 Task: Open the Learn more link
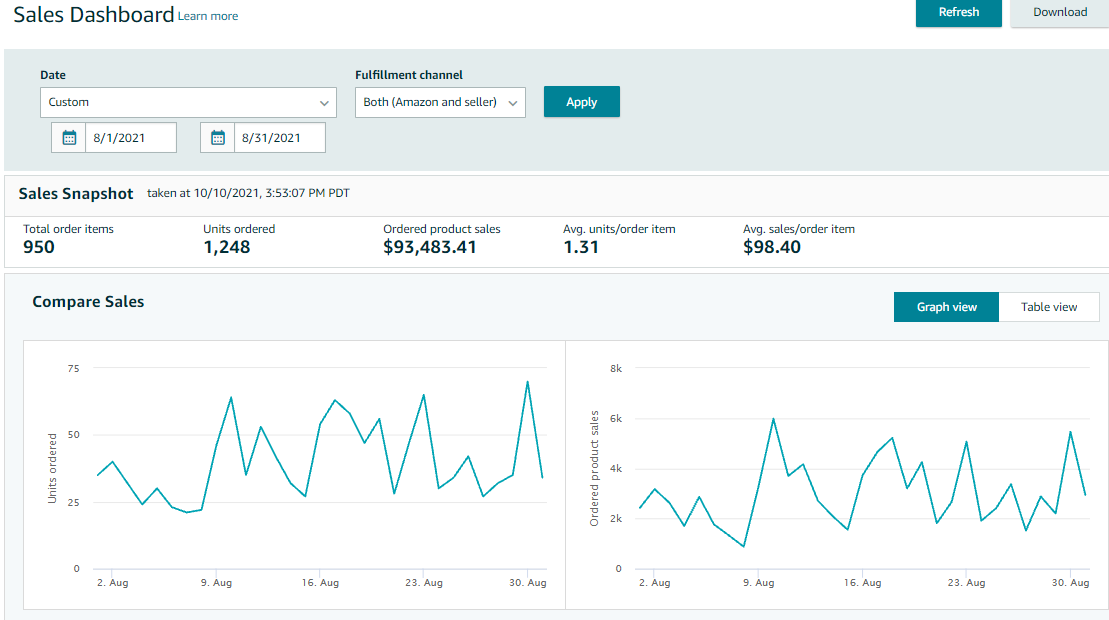(x=208, y=16)
